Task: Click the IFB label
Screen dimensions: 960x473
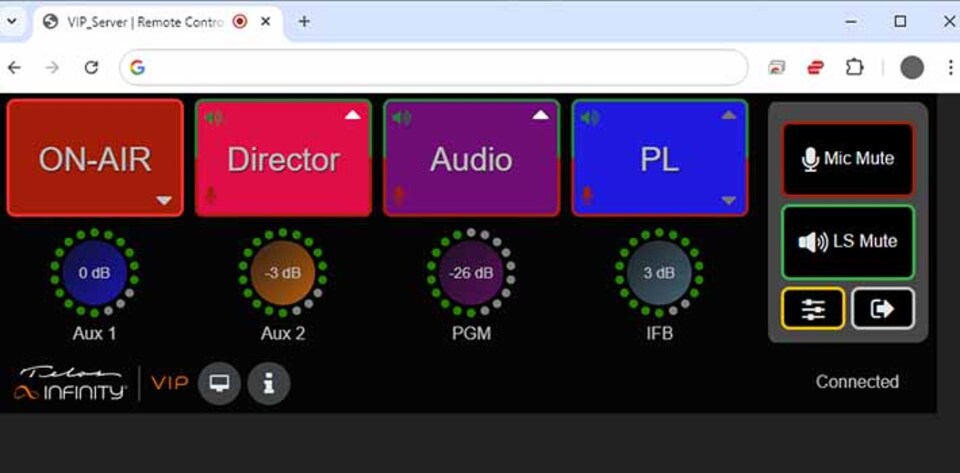Action: [x=659, y=333]
